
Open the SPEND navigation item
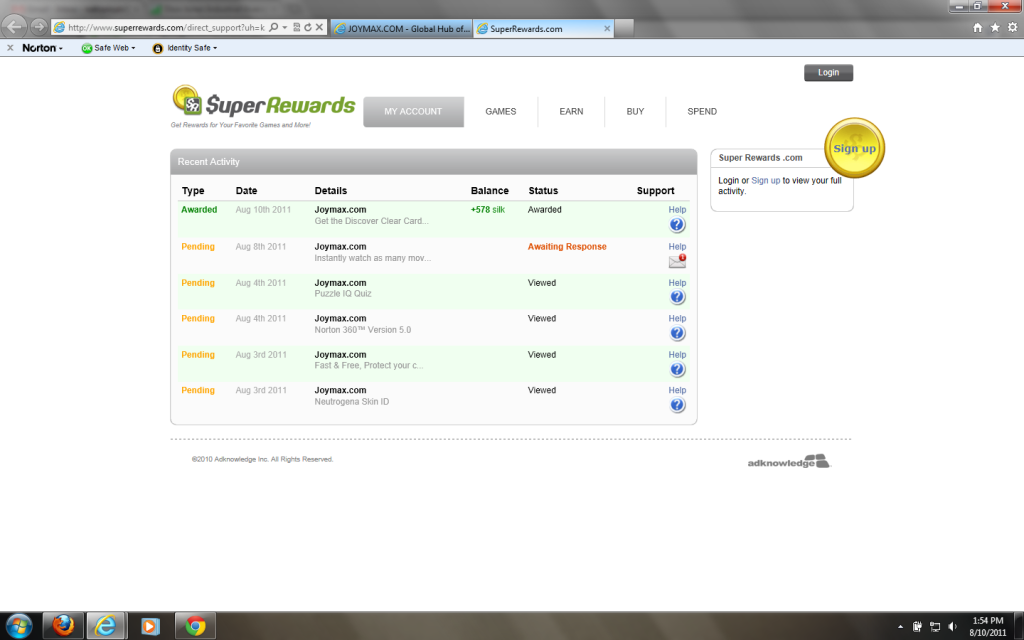(701, 112)
